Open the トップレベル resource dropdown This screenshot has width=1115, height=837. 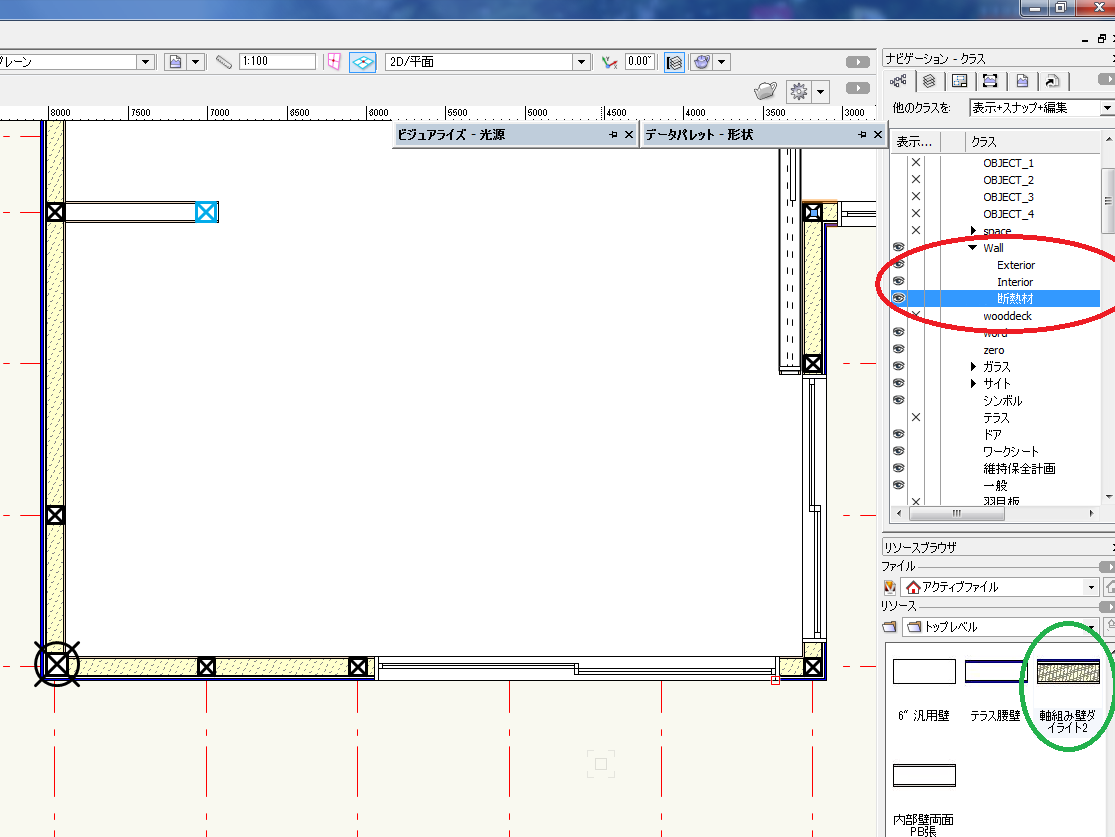1092,627
